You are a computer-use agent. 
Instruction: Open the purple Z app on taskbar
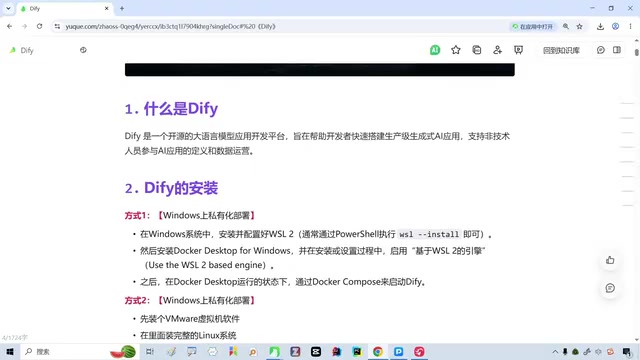click(x=295, y=351)
